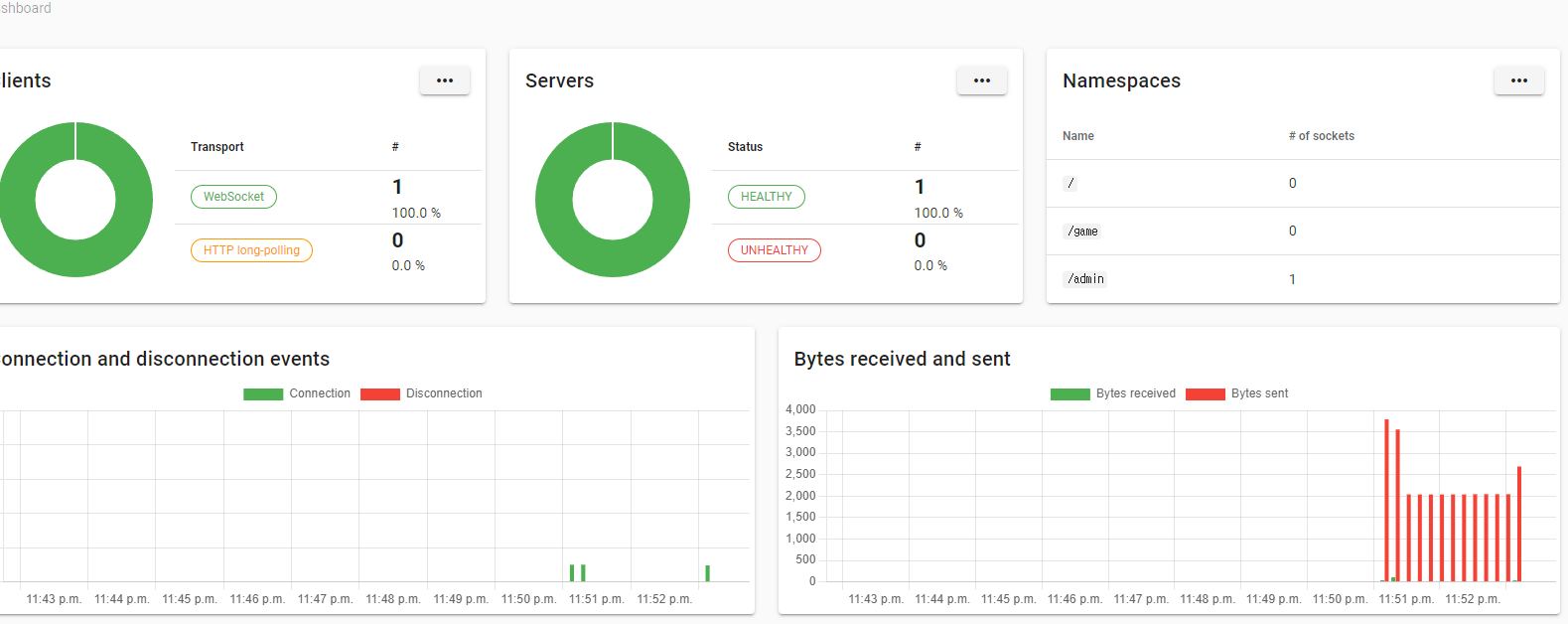Click the Servers card title
Screen dimensions: 1568x624
[559, 80]
